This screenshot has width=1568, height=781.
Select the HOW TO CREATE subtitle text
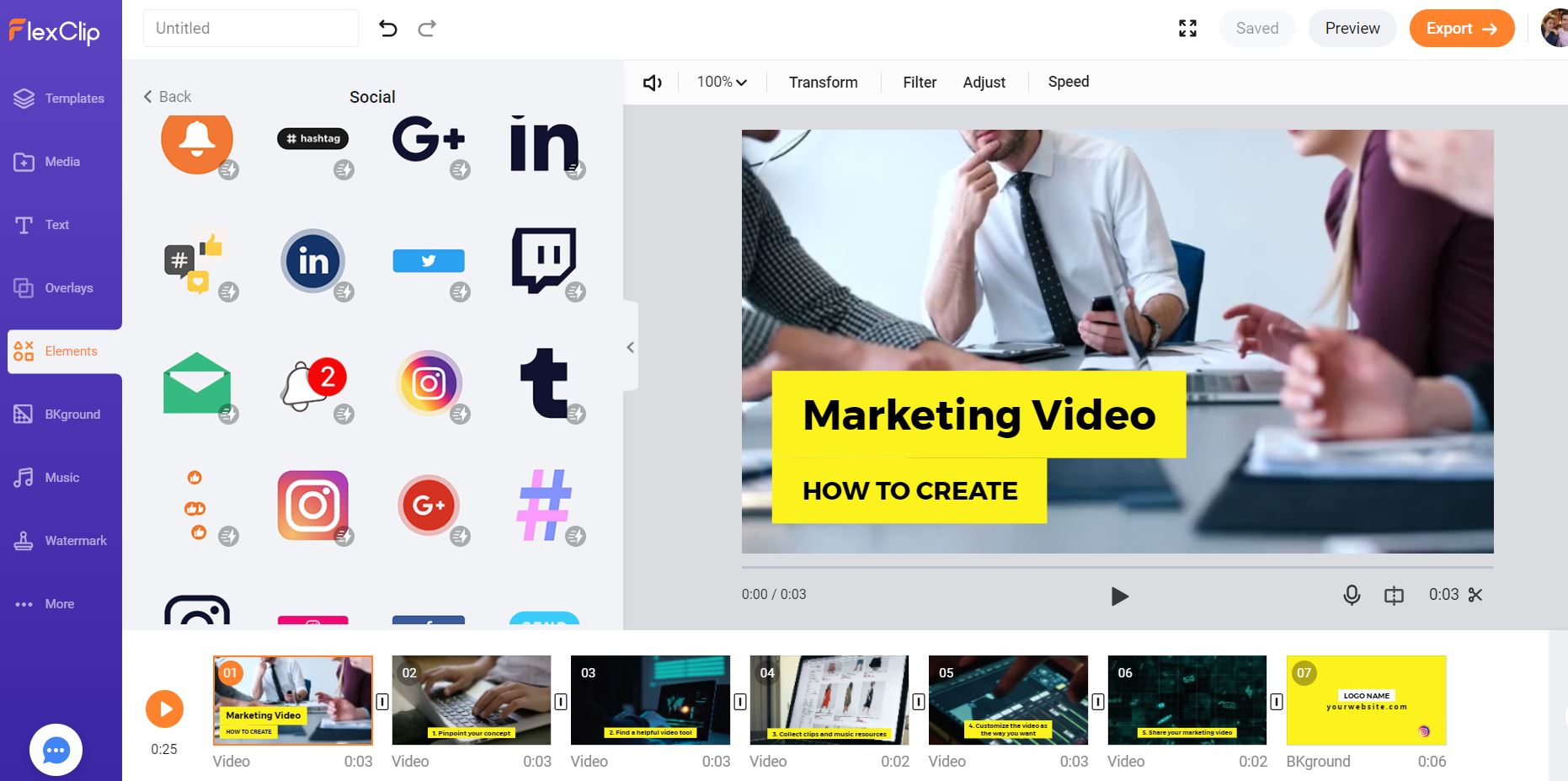coord(909,491)
